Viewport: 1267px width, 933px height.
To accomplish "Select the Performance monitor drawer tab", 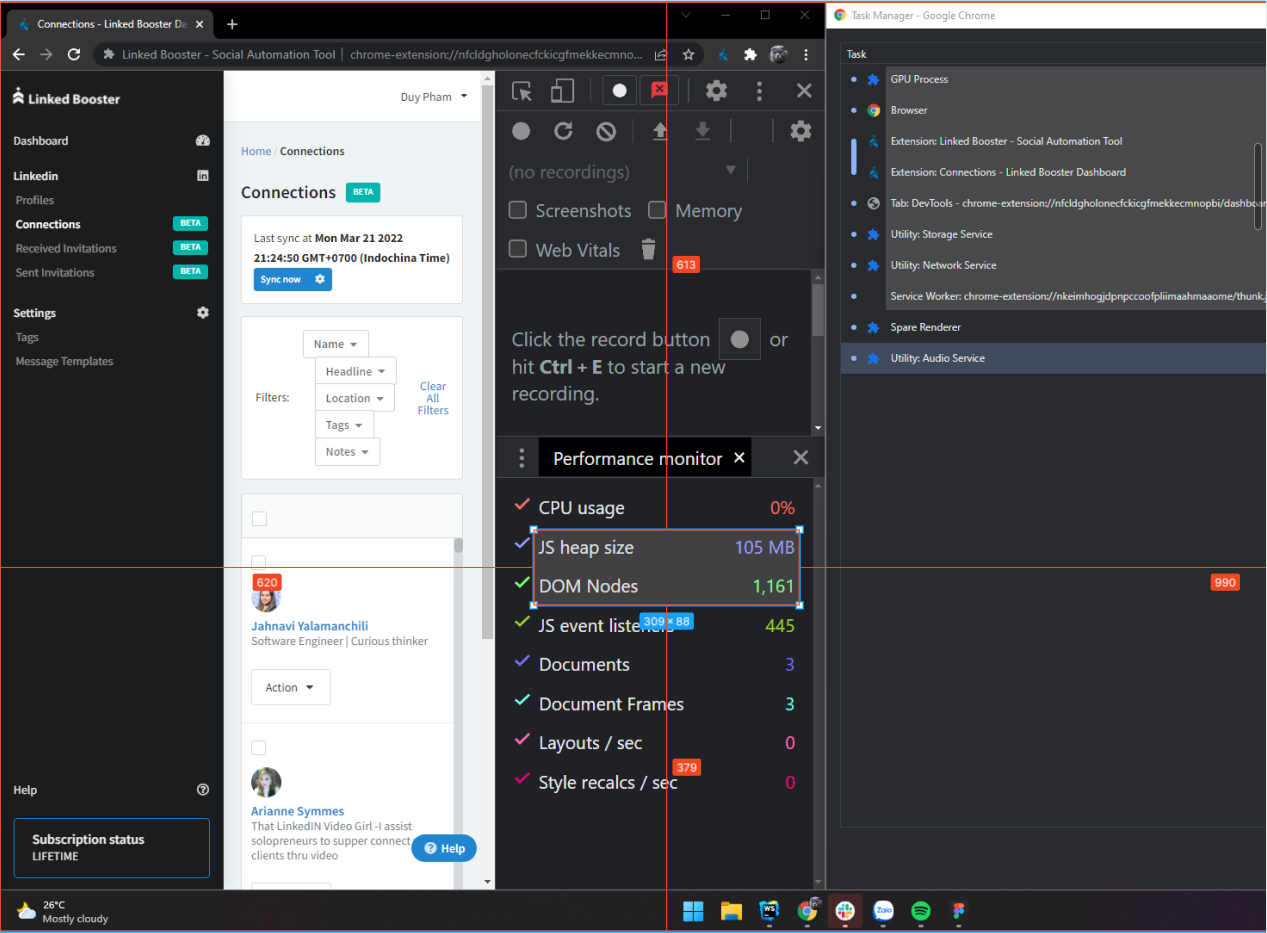I will [637, 458].
